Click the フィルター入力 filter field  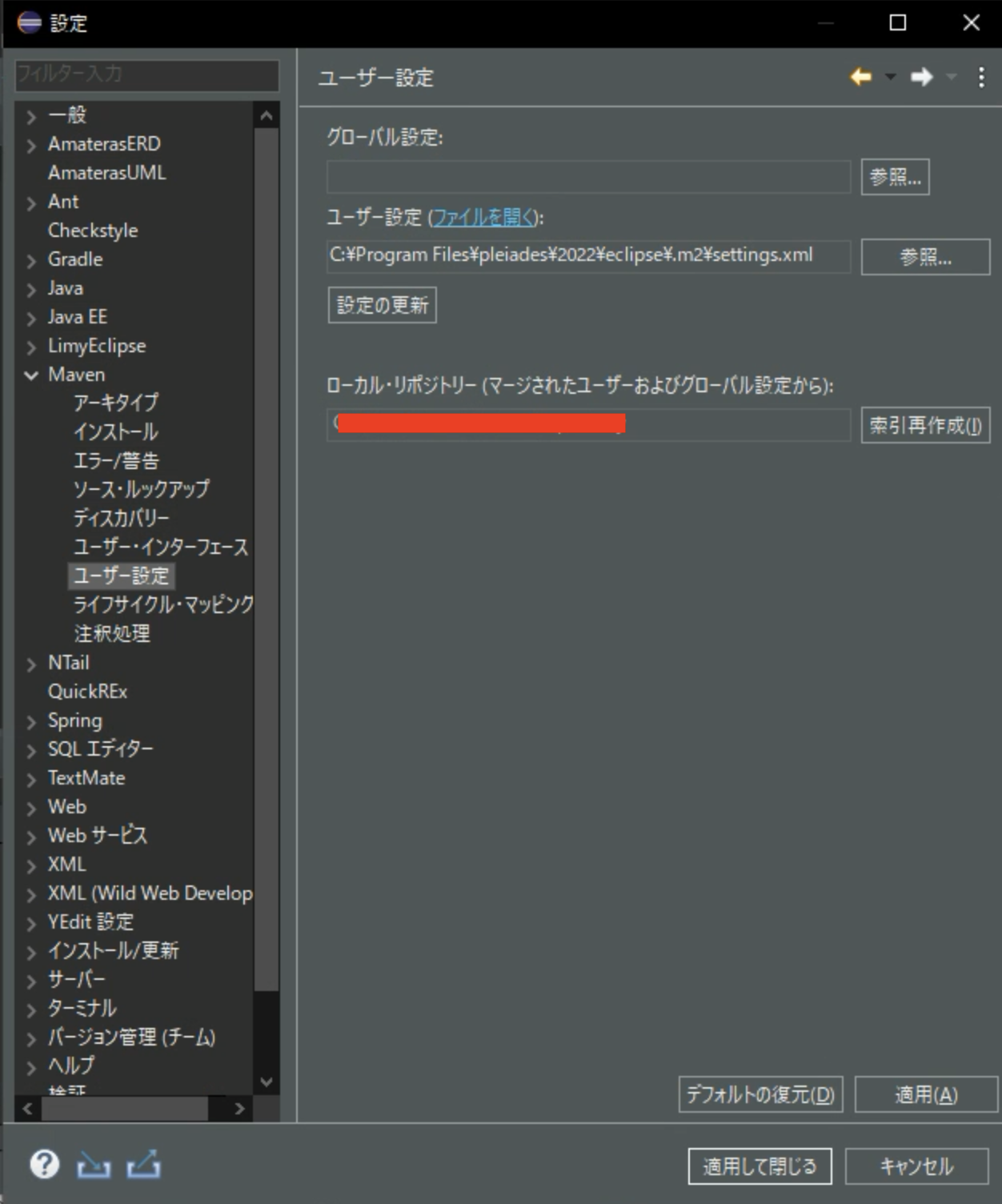tap(146, 76)
